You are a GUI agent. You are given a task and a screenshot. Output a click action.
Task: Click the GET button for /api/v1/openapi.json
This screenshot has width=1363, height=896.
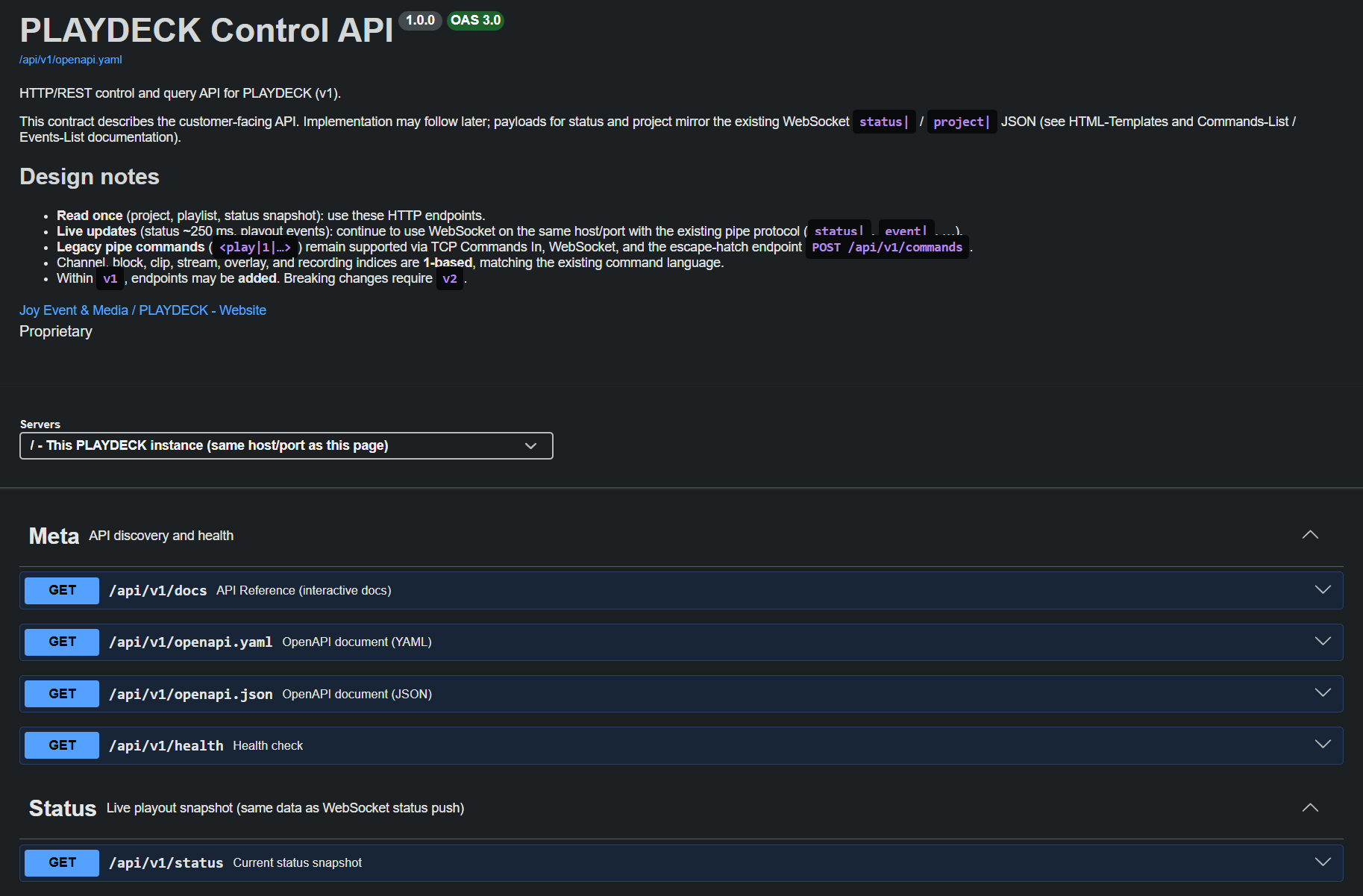click(x=62, y=694)
